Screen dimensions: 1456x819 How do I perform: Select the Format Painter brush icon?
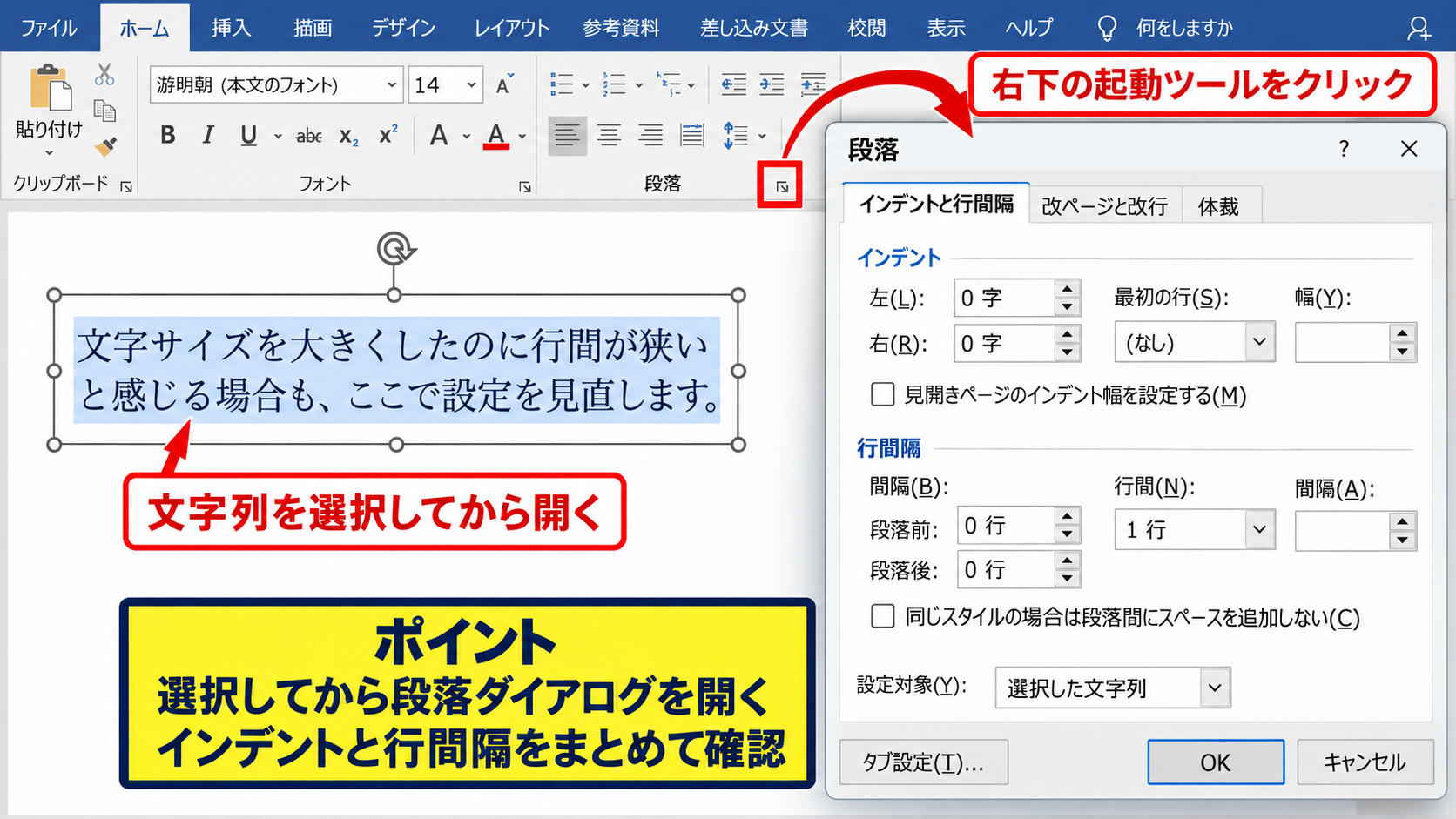tap(105, 146)
